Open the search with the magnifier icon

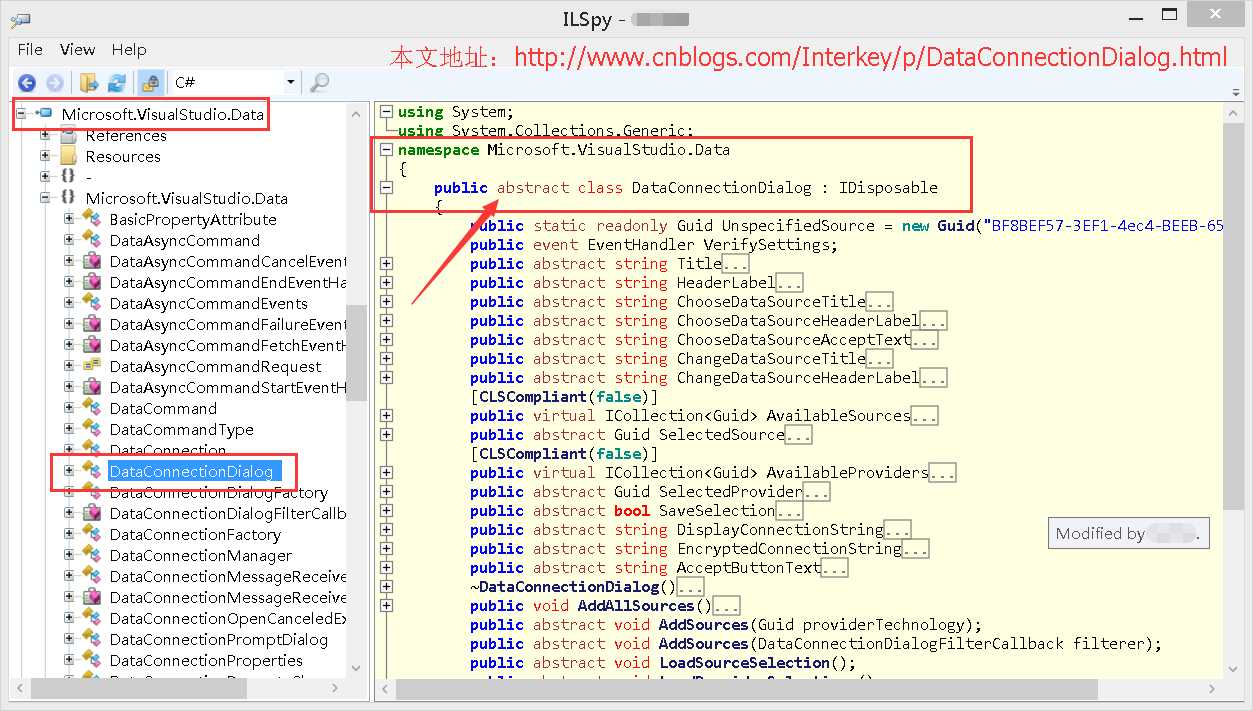tap(320, 83)
